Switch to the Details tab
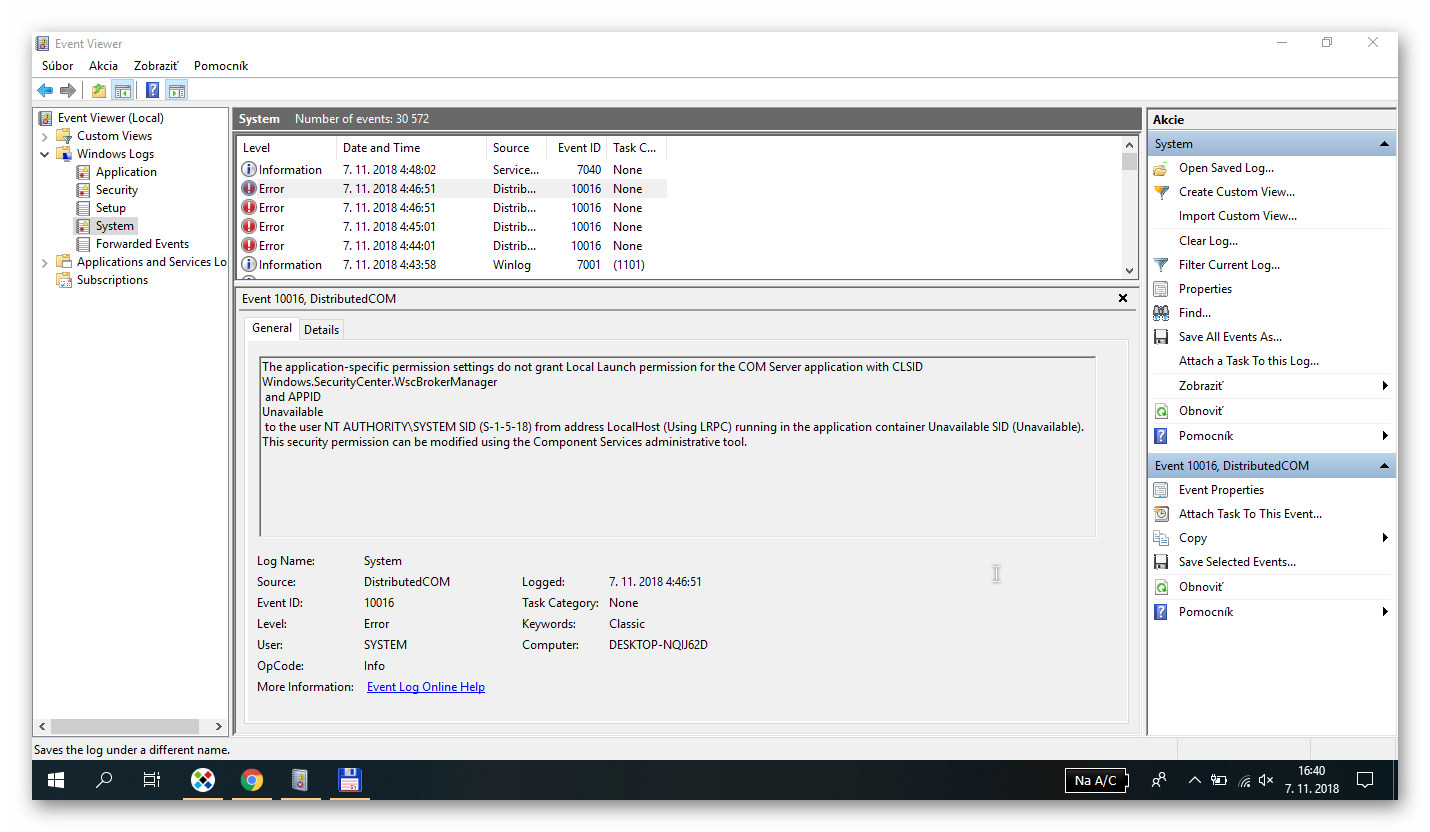The image size is (1430, 832). click(x=321, y=329)
